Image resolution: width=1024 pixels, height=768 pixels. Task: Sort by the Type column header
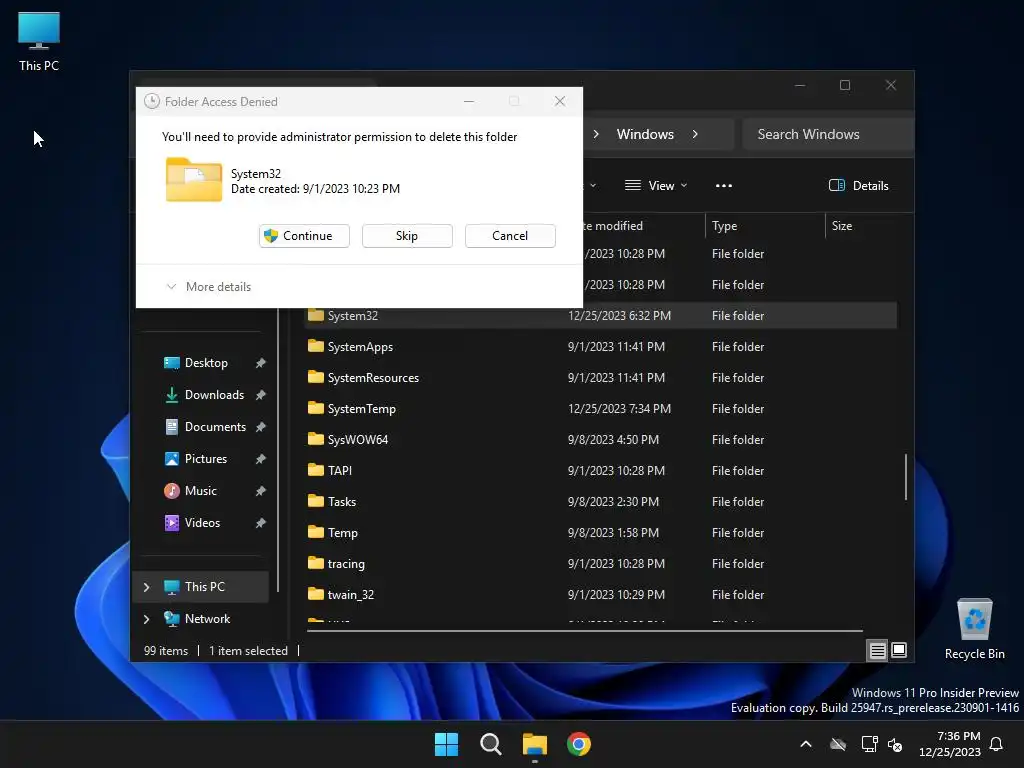pos(765,226)
